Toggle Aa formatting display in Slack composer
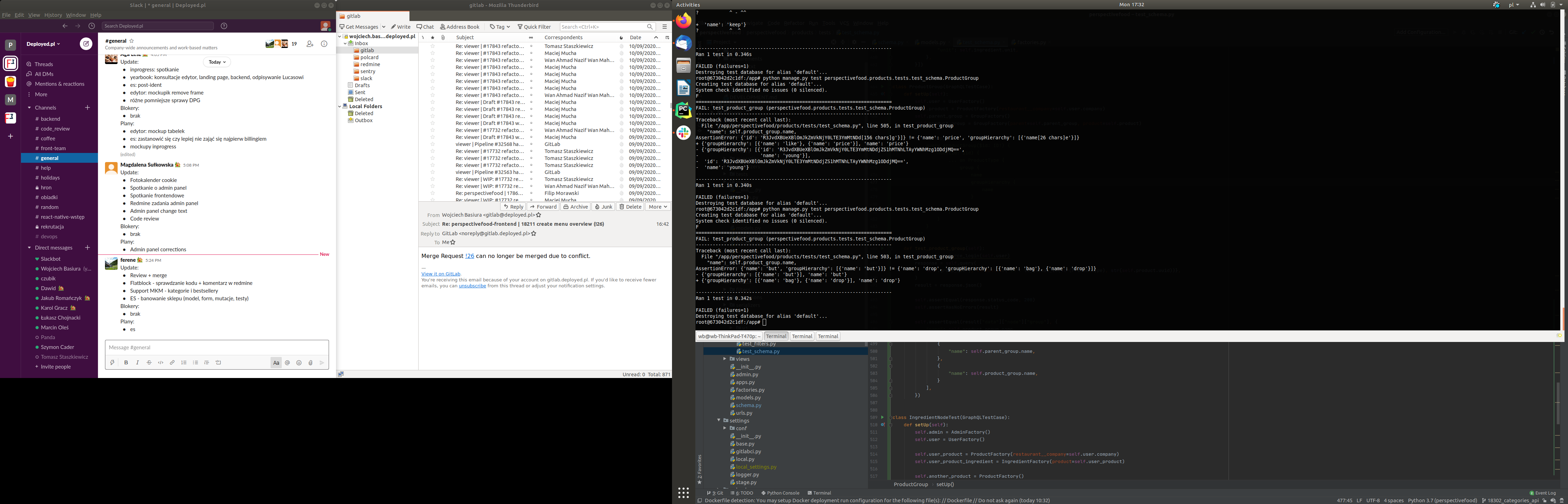Screen dimensions: 1568x504 pyautogui.click(x=276, y=363)
